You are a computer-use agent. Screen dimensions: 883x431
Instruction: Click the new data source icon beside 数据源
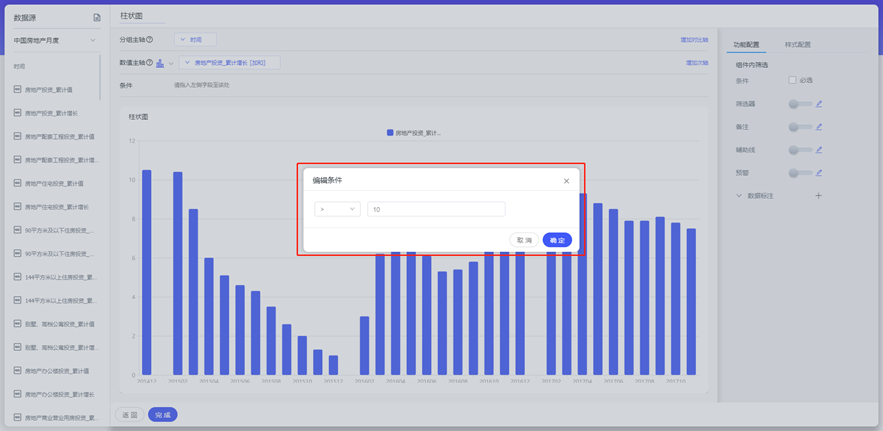97,17
